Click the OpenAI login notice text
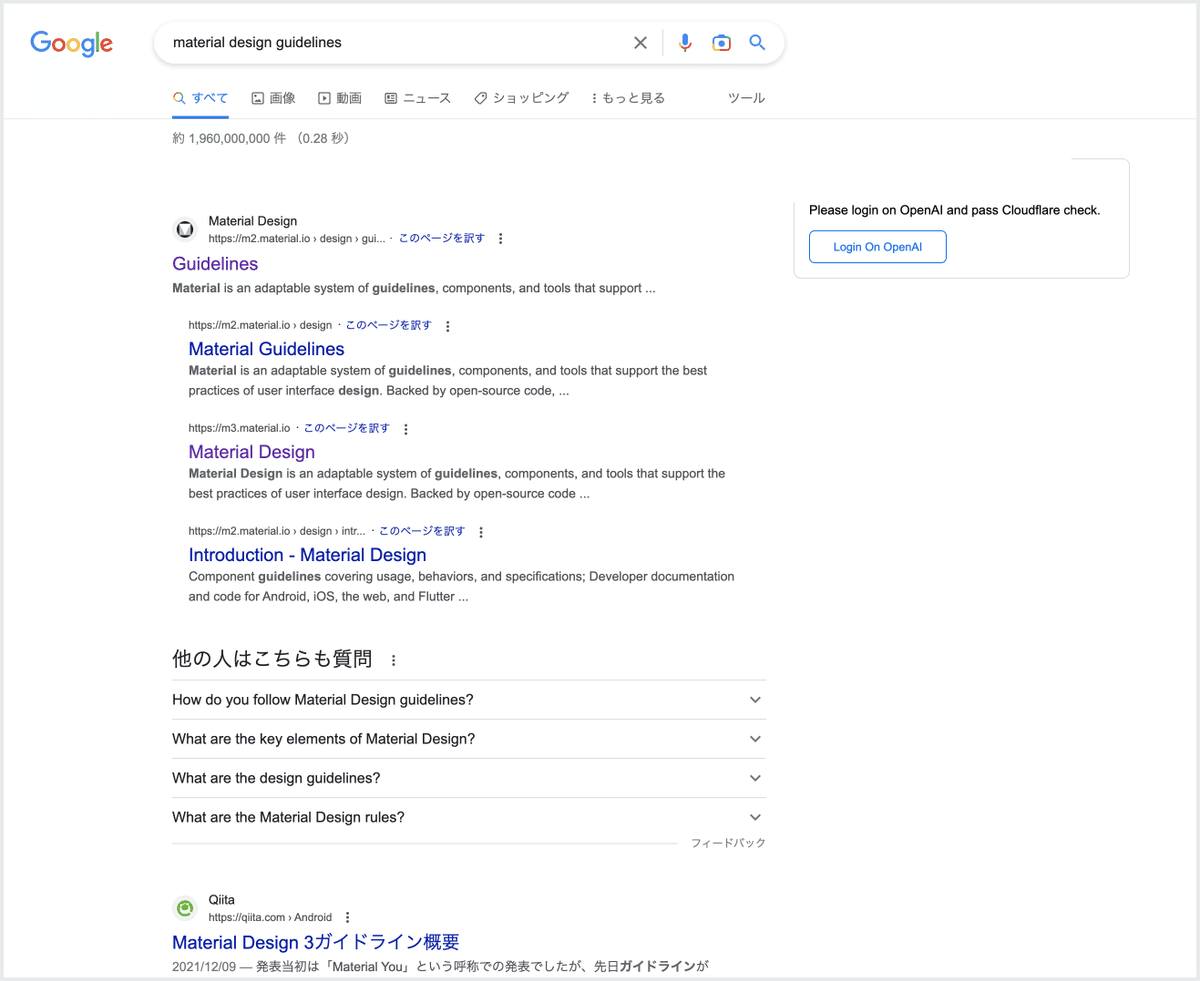This screenshot has width=1200, height=981. 954,210
